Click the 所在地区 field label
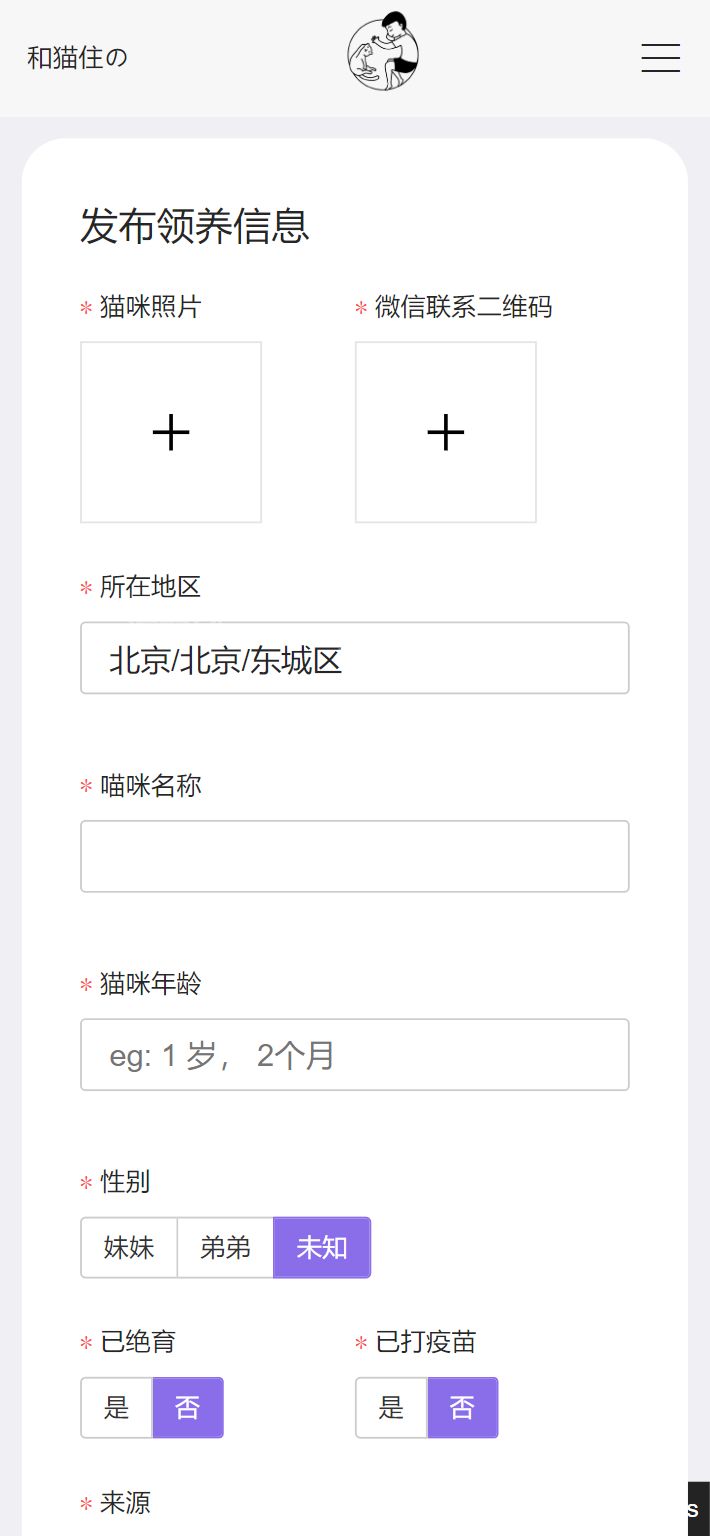This screenshot has height=1536, width=710. click(x=150, y=586)
